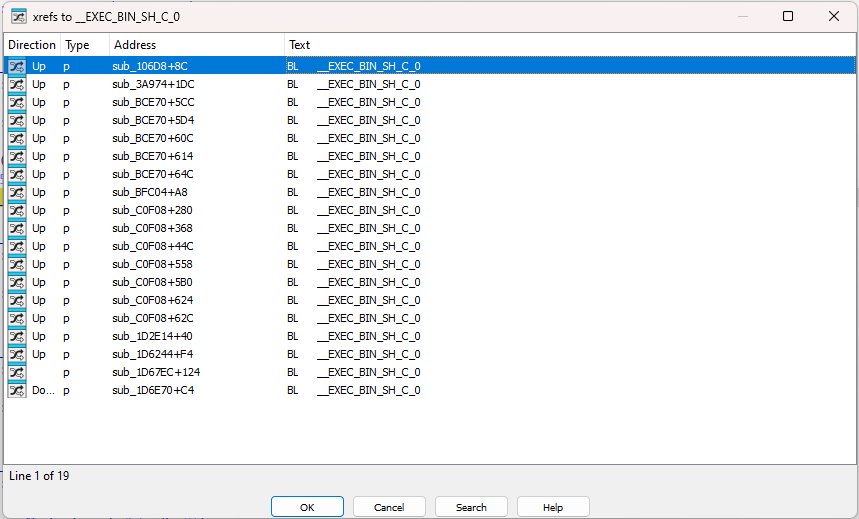Select address sub_BCE70+5CC
The image size is (859, 519).
(153, 102)
